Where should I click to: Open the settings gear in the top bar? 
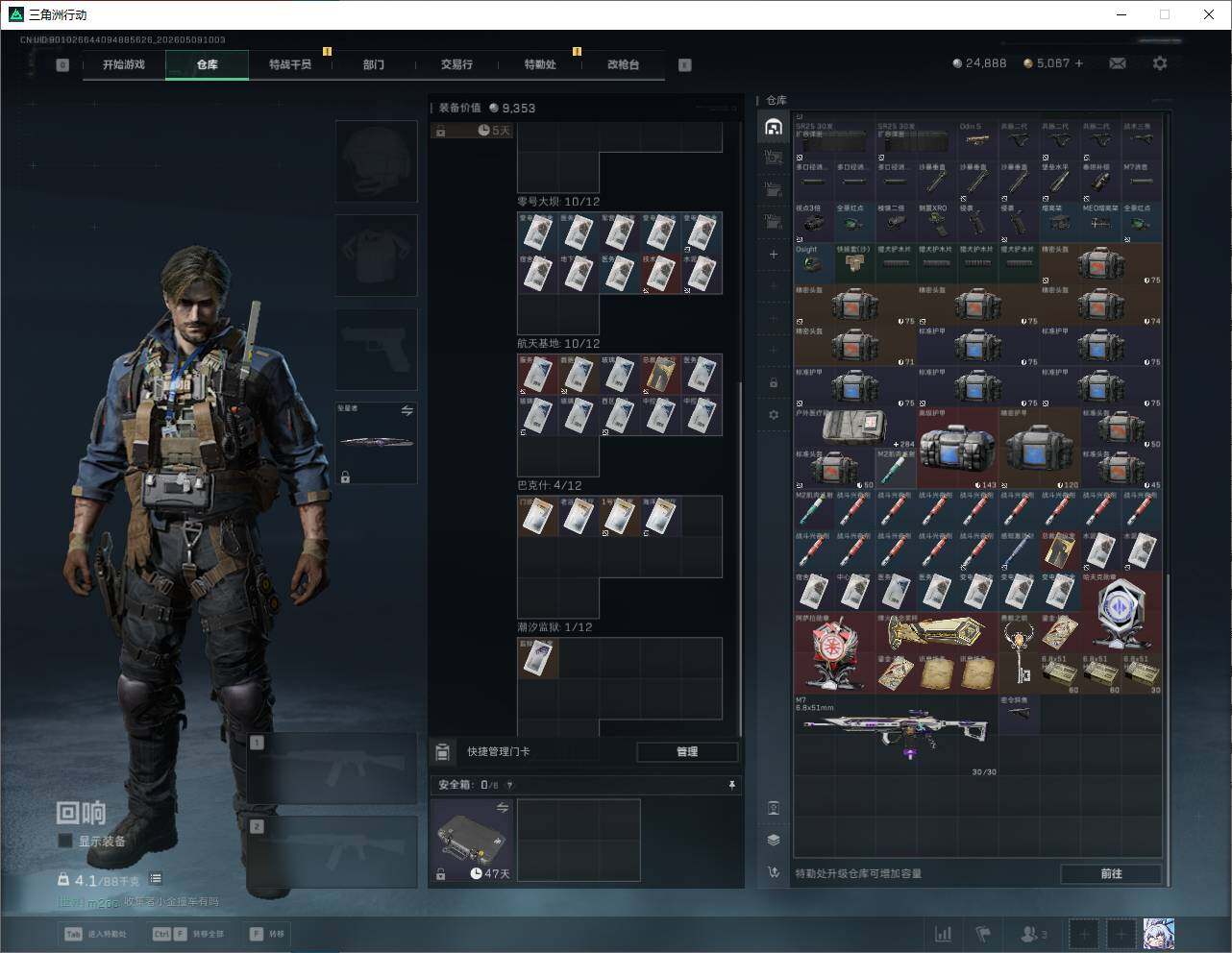1160,63
